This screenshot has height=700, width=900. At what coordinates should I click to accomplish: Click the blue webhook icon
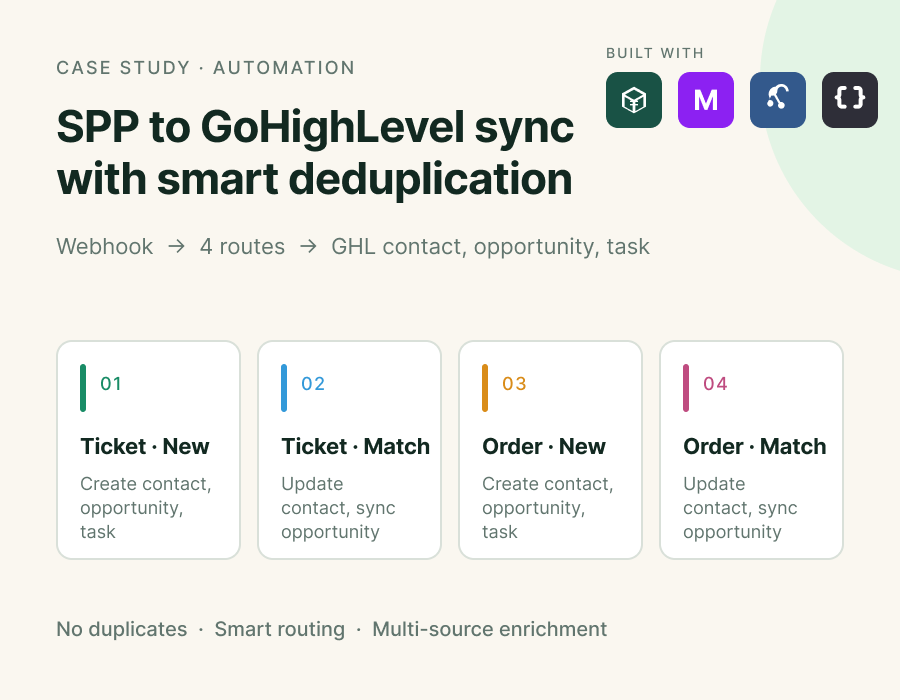[x=778, y=100]
